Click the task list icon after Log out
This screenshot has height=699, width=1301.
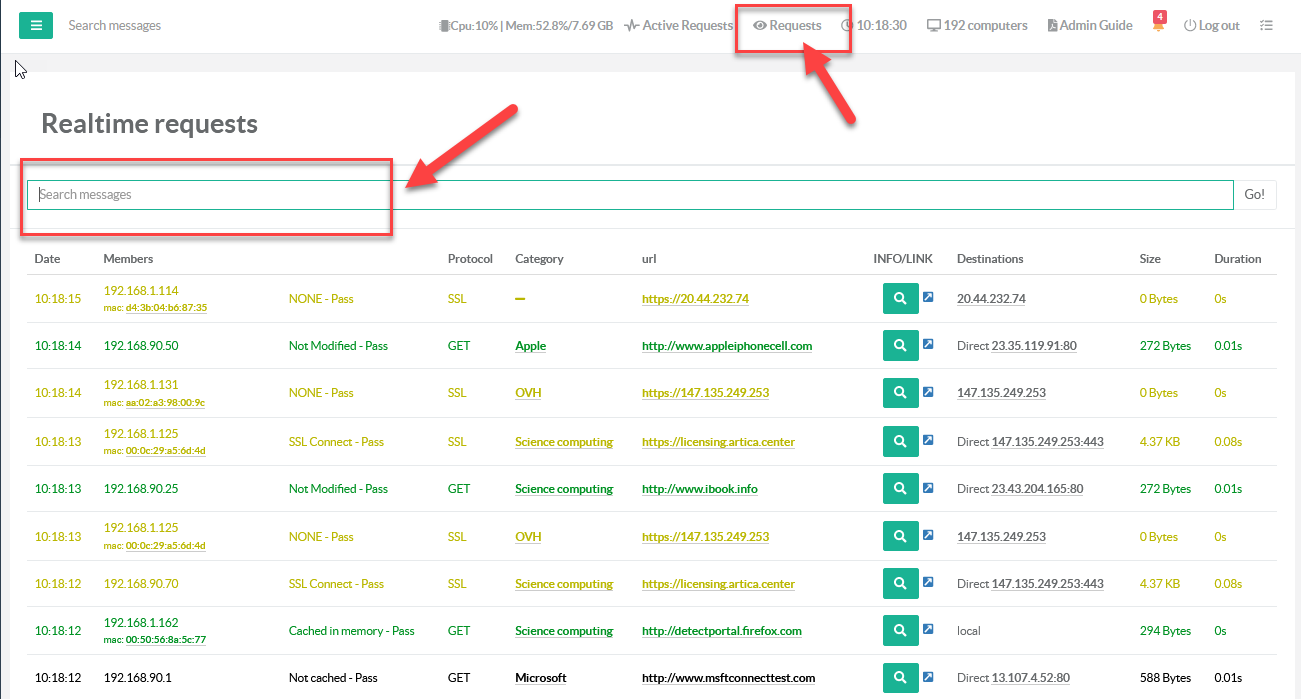pyautogui.click(x=1266, y=26)
